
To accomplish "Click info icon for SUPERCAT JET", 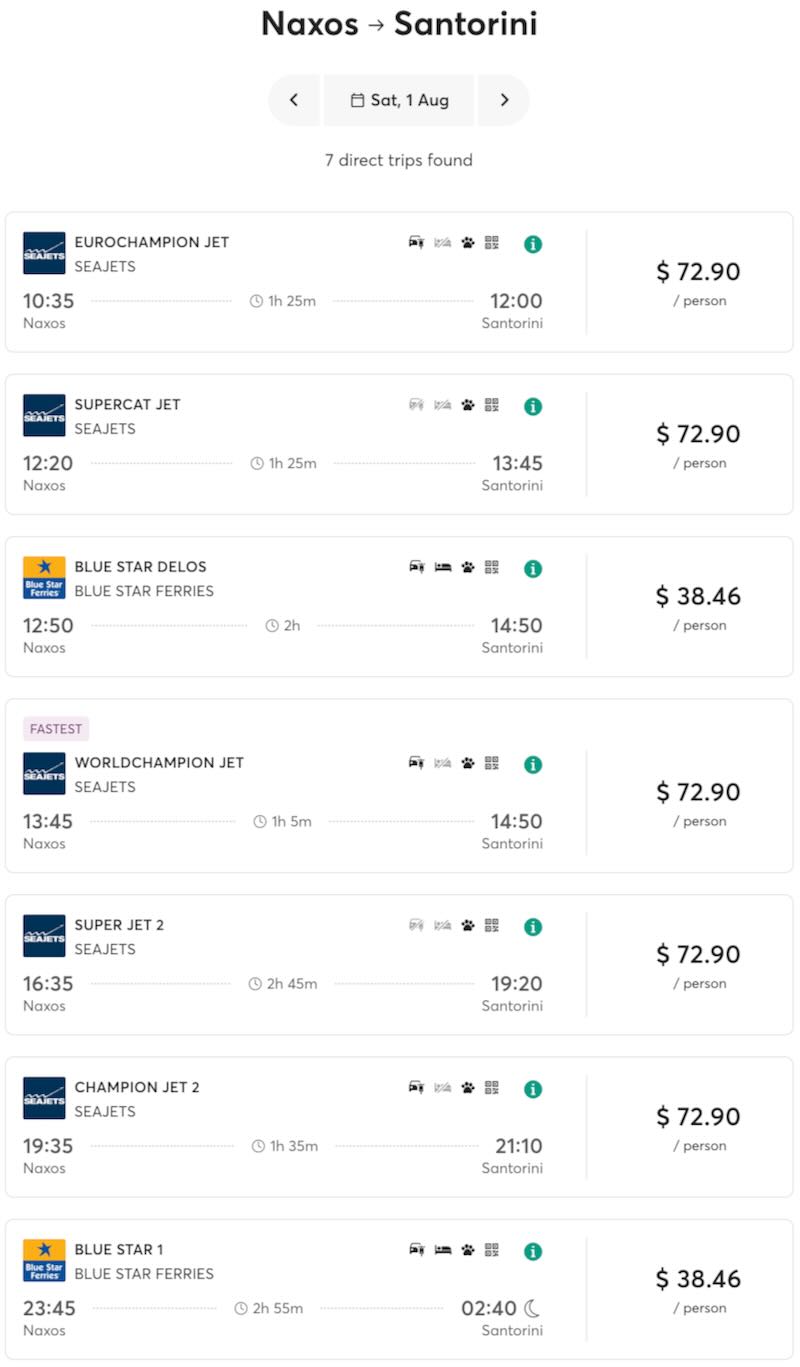I will [x=533, y=406].
